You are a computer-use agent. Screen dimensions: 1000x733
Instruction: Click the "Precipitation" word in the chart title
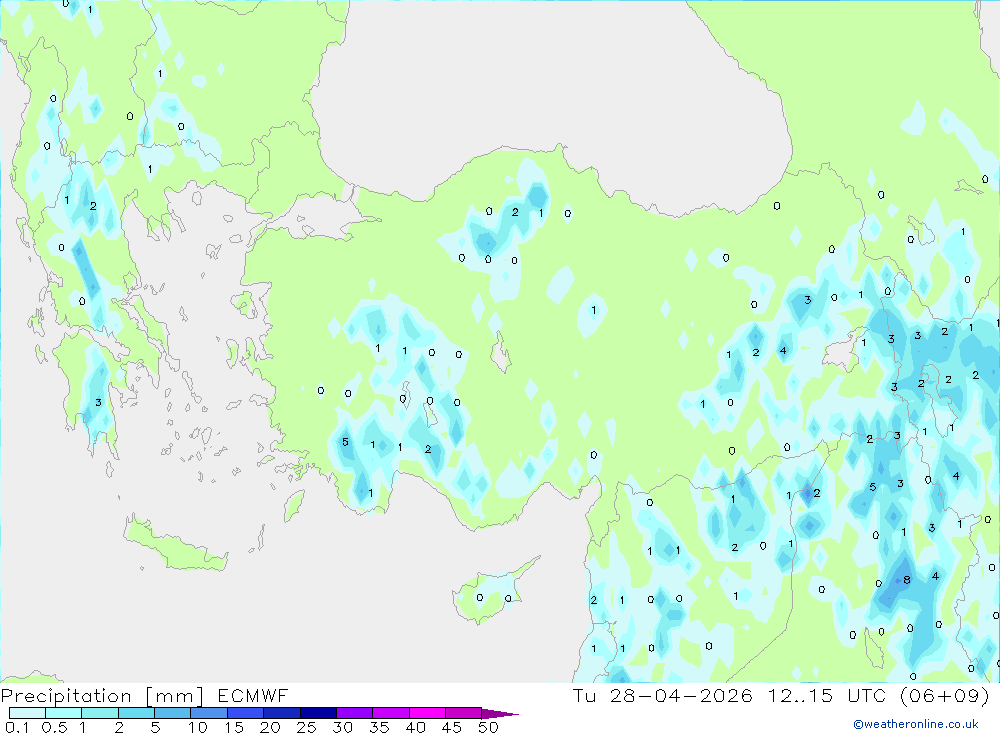pyautogui.click(x=66, y=696)
